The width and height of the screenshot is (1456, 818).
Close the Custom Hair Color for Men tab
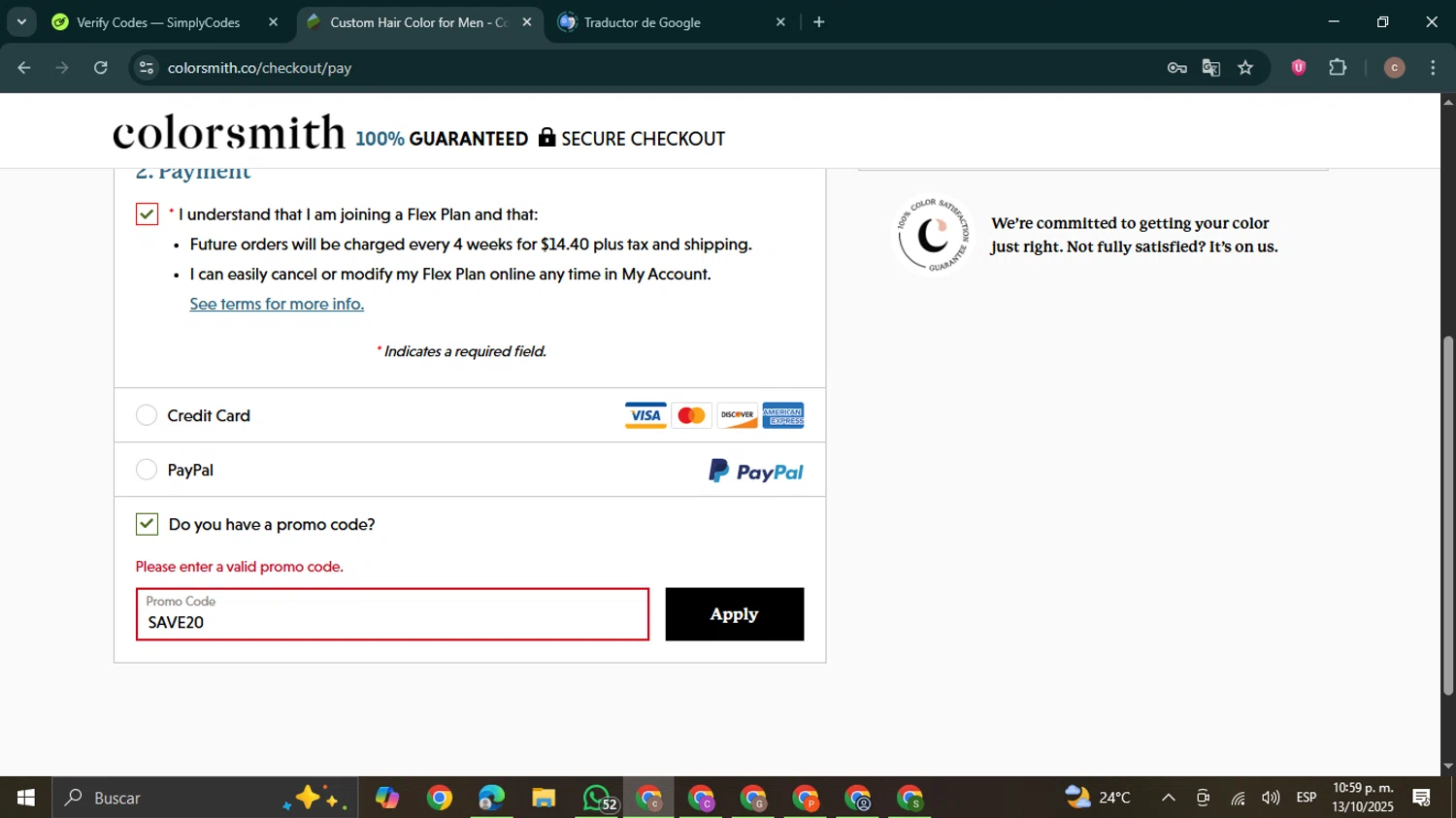(527, 22)
